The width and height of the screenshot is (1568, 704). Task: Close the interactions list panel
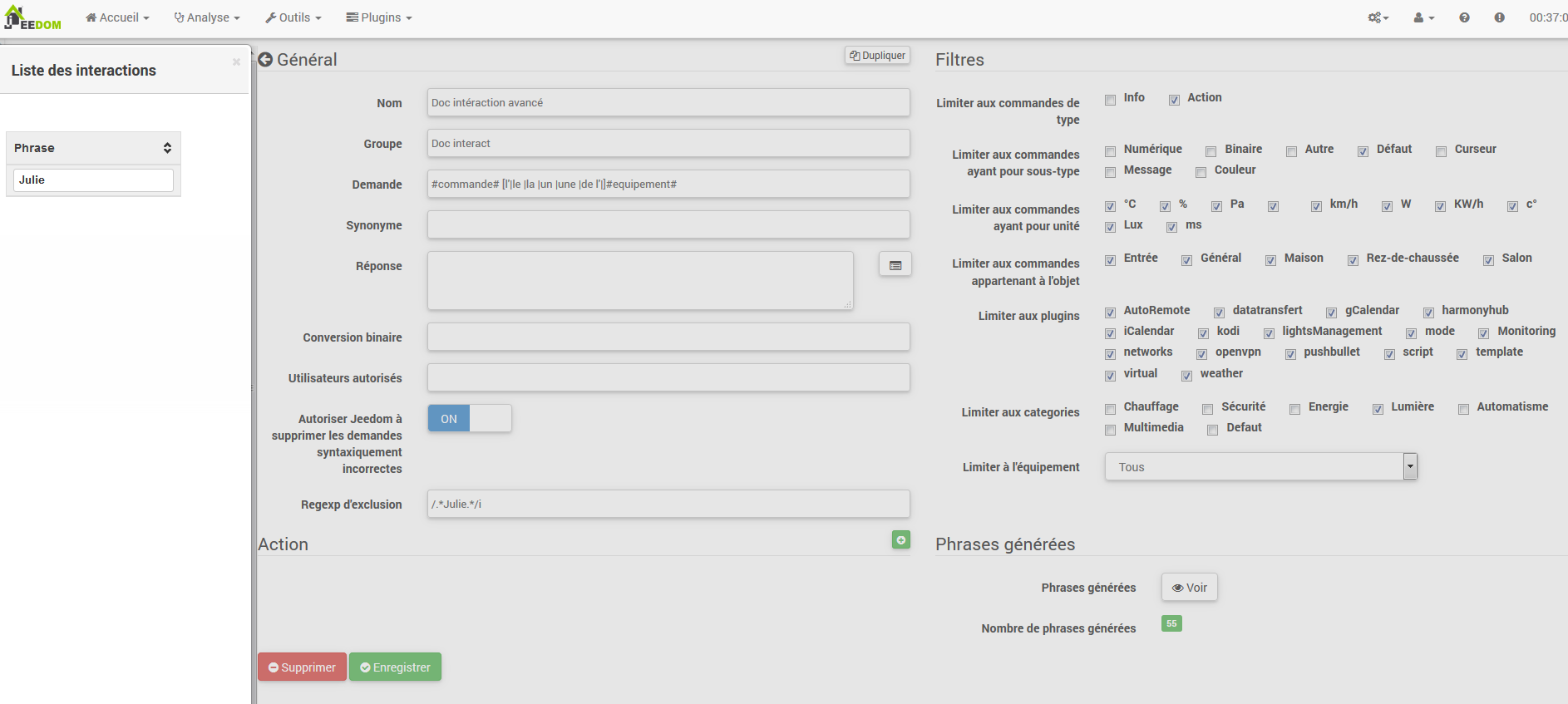point(236,62)
